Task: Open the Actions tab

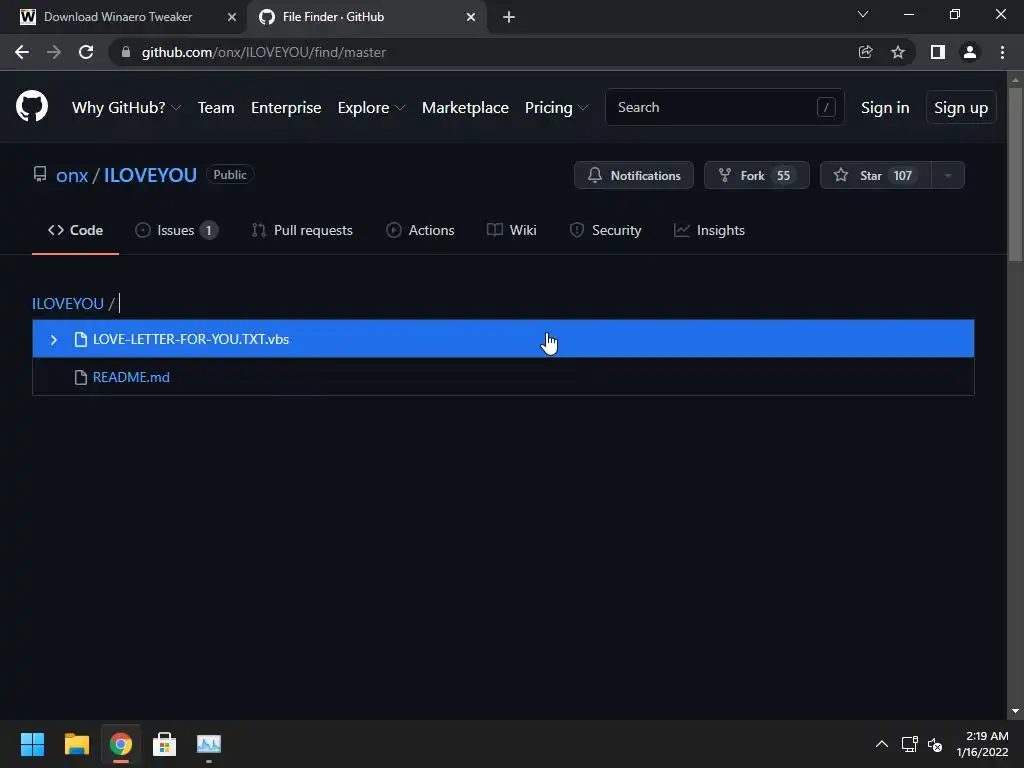Action: pyautogui.click(x=420, y=231)
